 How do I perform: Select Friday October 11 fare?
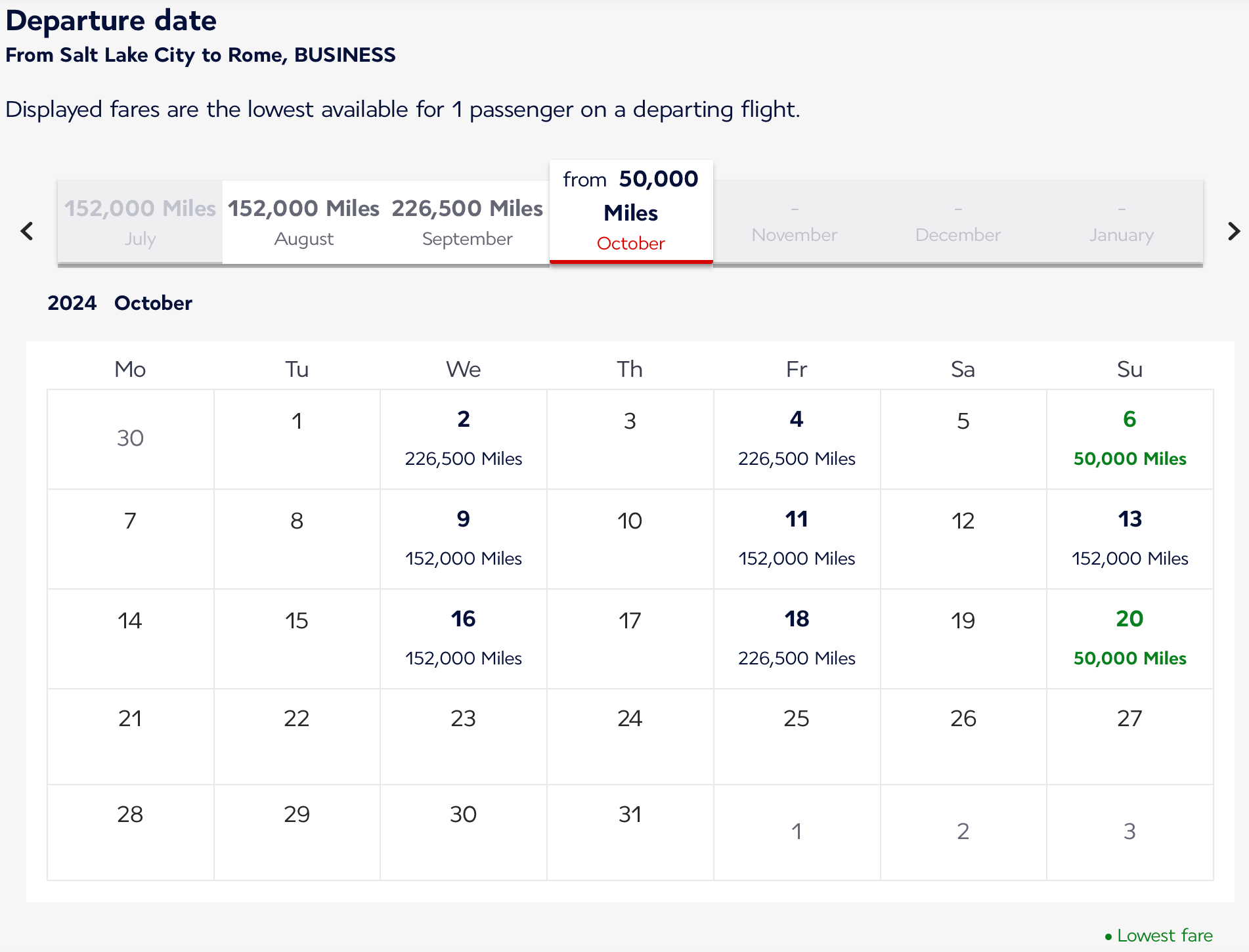(797, 538)
